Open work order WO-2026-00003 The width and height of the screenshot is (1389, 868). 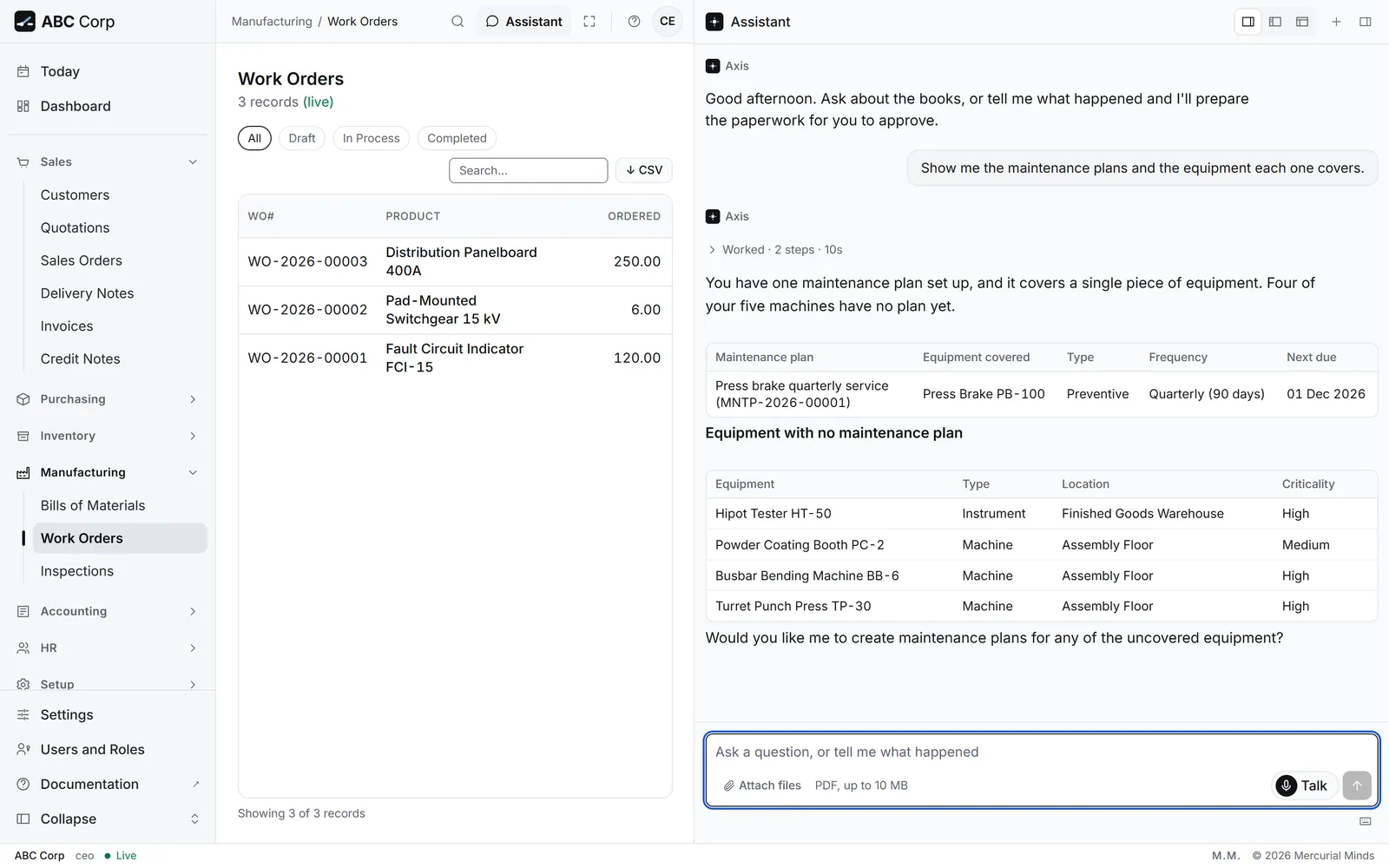tap(455, 261)
